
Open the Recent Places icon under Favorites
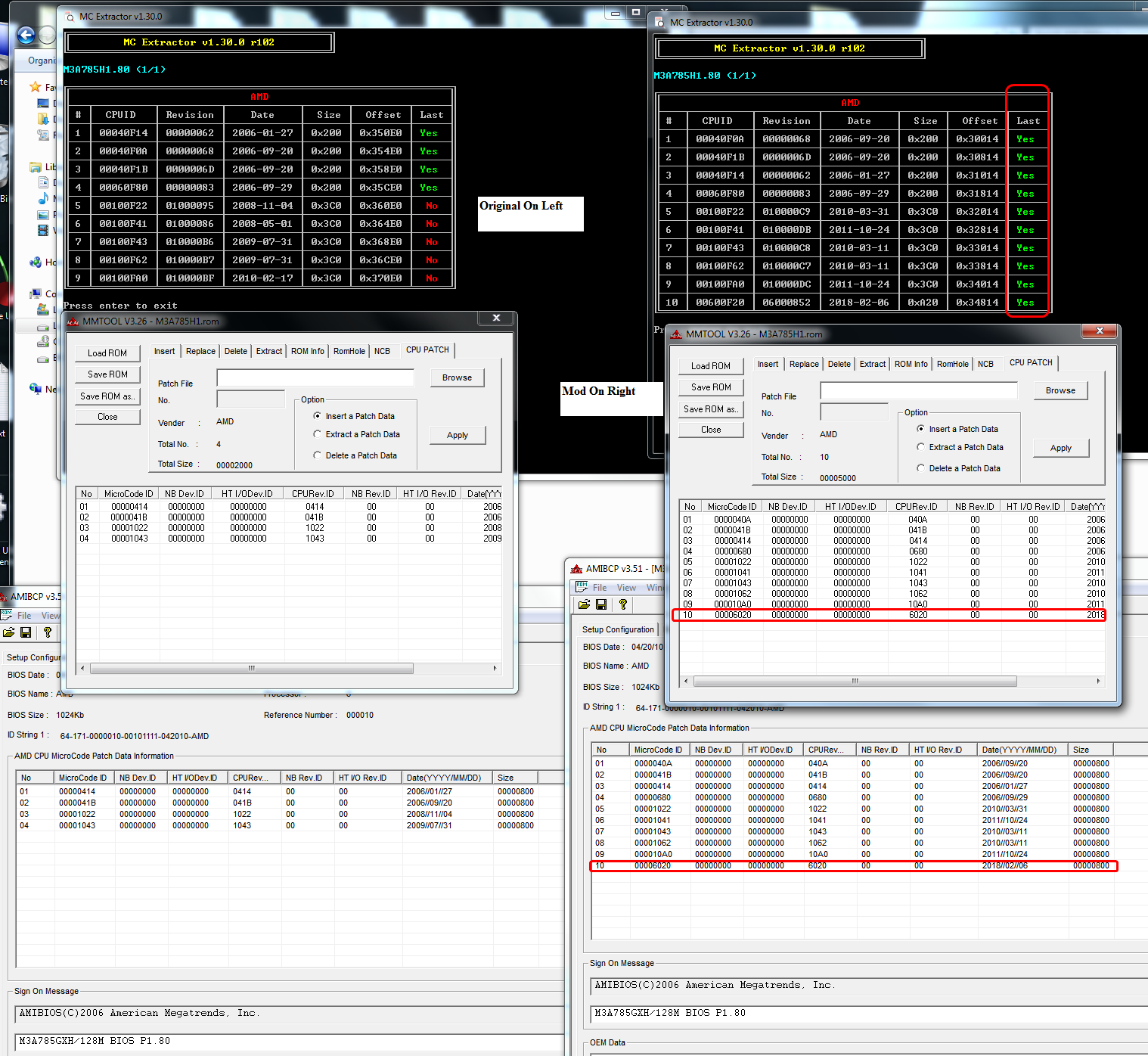[x=44, y=135]
